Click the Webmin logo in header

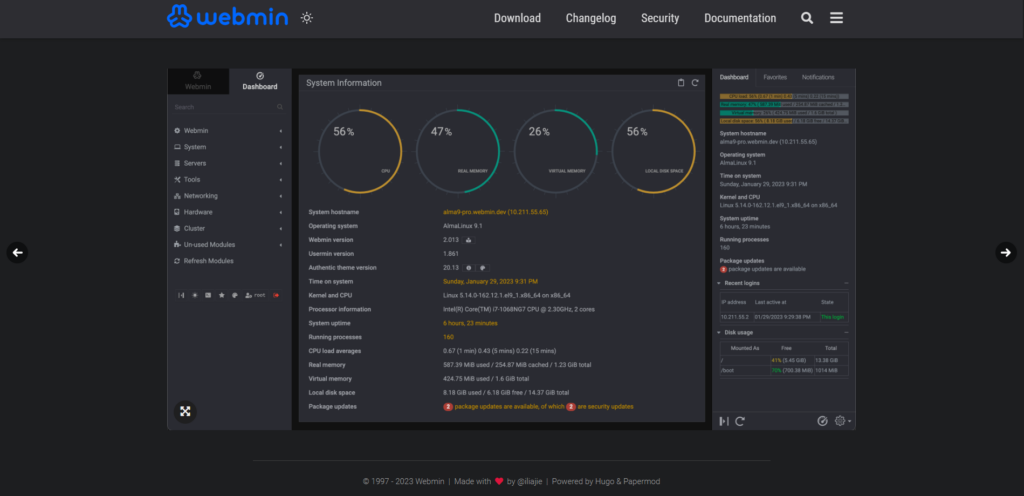[227, 17]
